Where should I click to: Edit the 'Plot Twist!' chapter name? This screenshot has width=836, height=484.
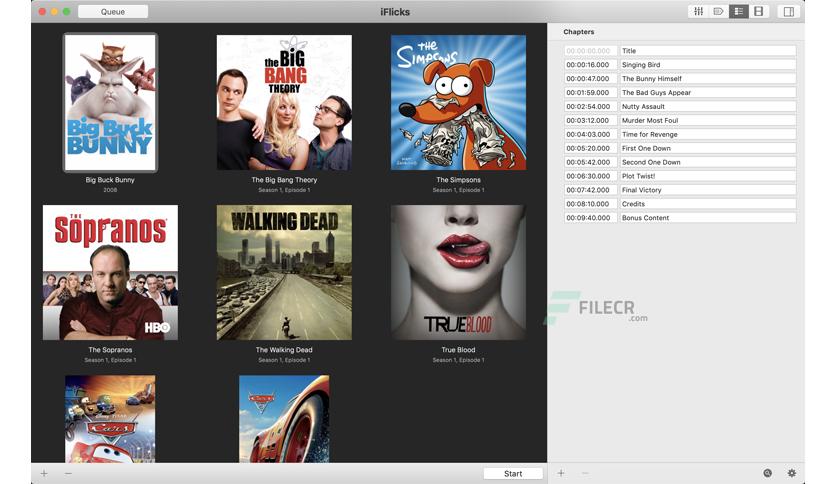coord(708,176)
